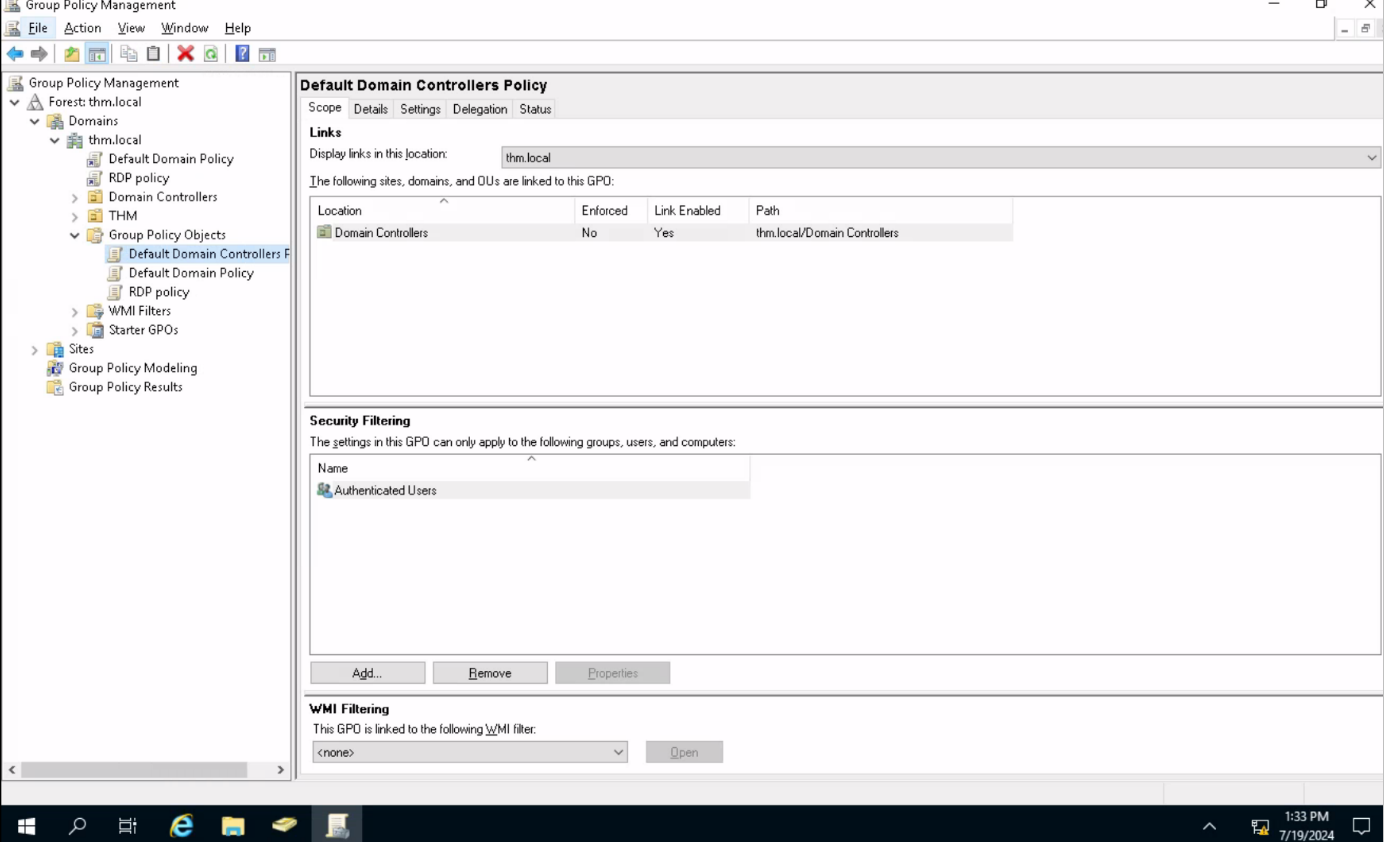Image resolution: width=1385 pixels, height=842 pixels.
Task: Select the Domain Controllers OU in tree
Action: click(x=162, y=197)
